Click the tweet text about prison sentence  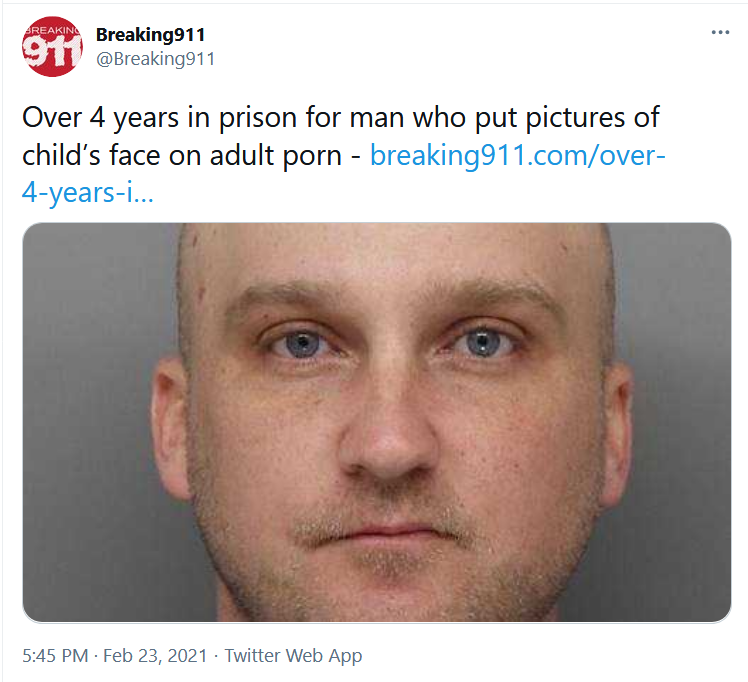tap(343, 155)
